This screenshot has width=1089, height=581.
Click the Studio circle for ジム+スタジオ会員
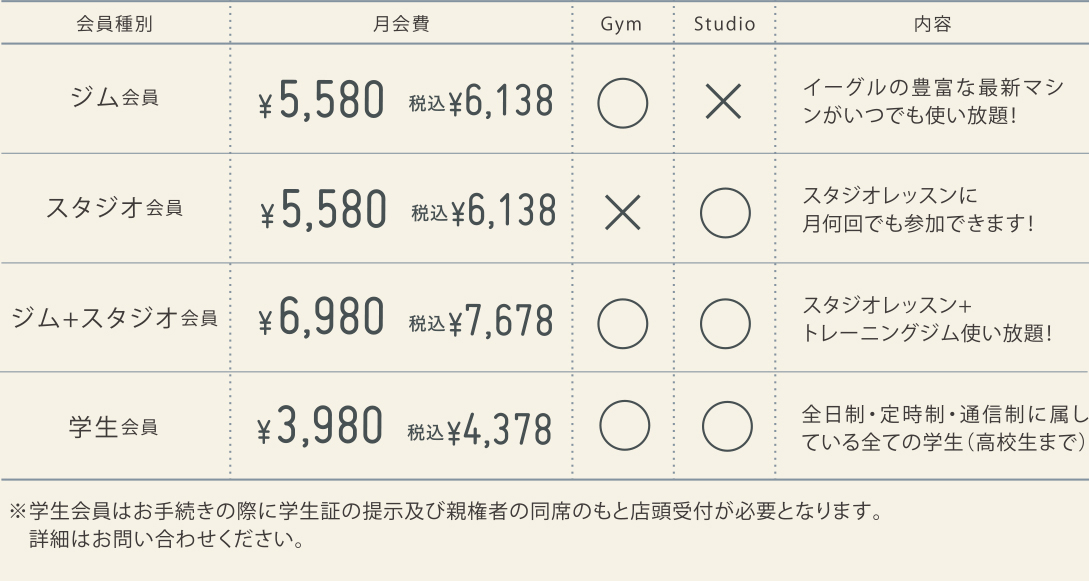tap(724, 319)
